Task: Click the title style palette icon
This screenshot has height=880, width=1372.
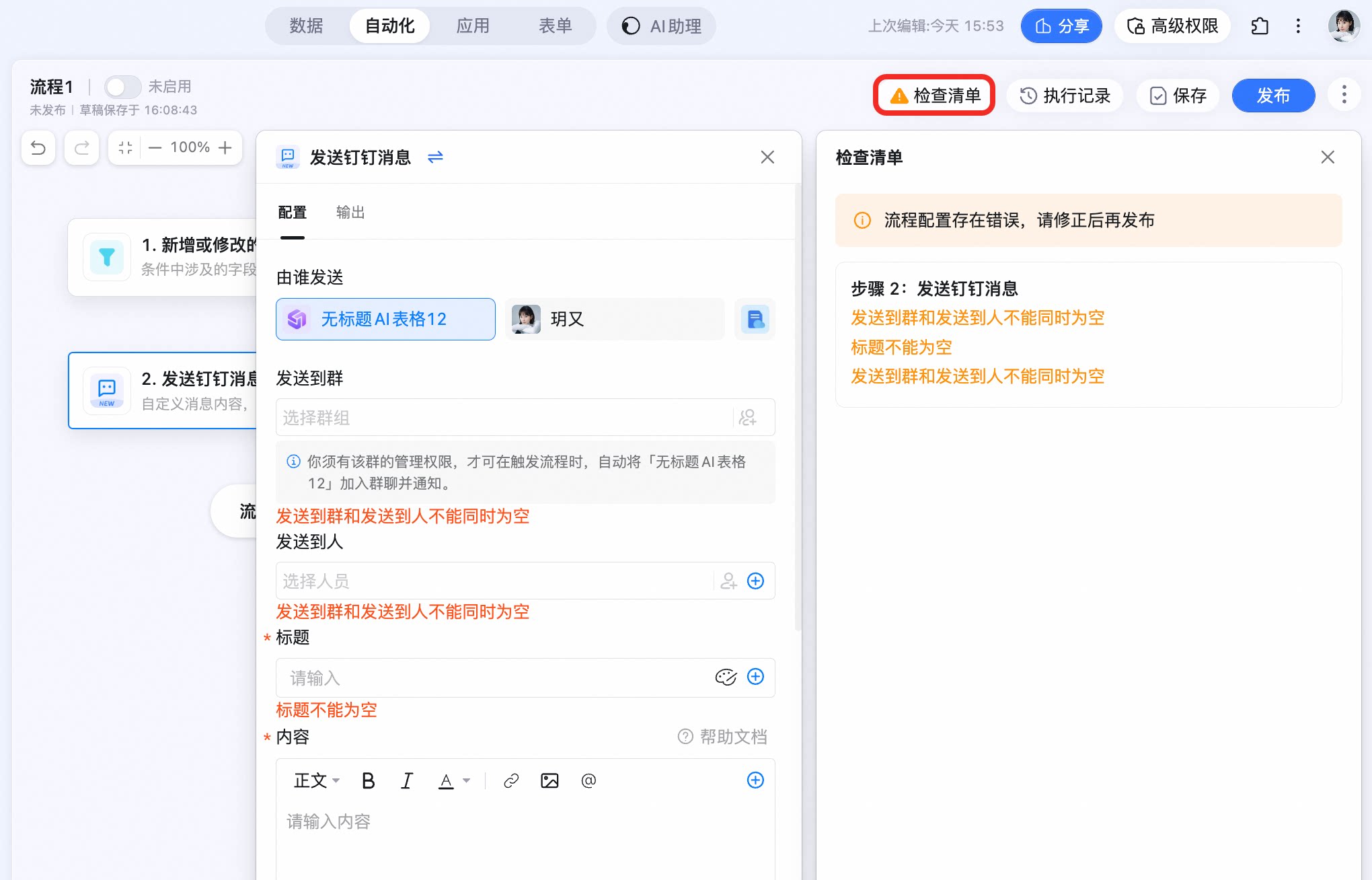Action: 726,677
